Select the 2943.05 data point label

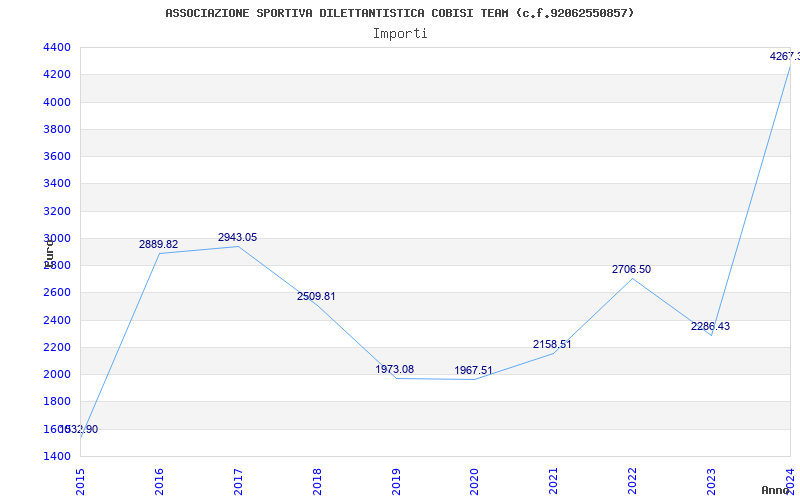[x=237, y=237]
